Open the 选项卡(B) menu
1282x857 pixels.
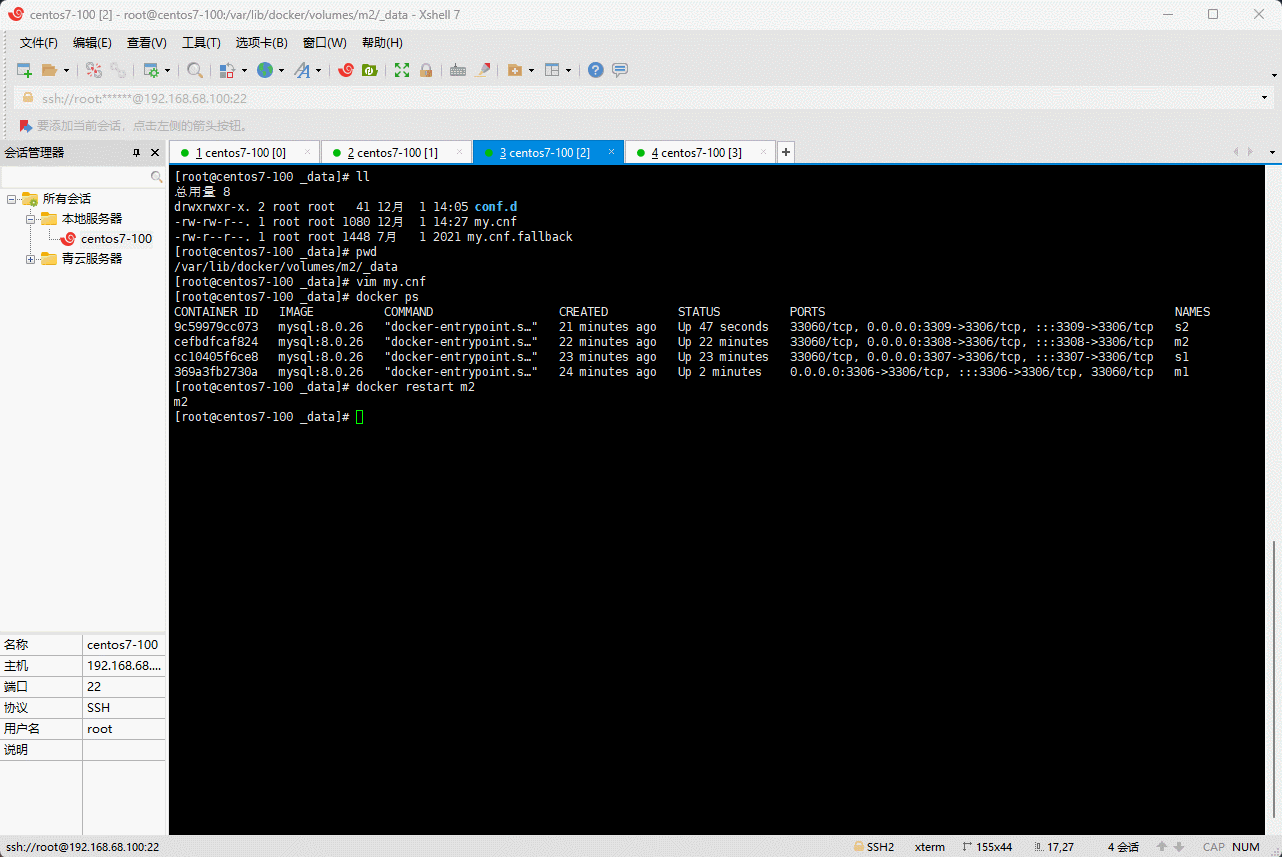pos(262,43)
